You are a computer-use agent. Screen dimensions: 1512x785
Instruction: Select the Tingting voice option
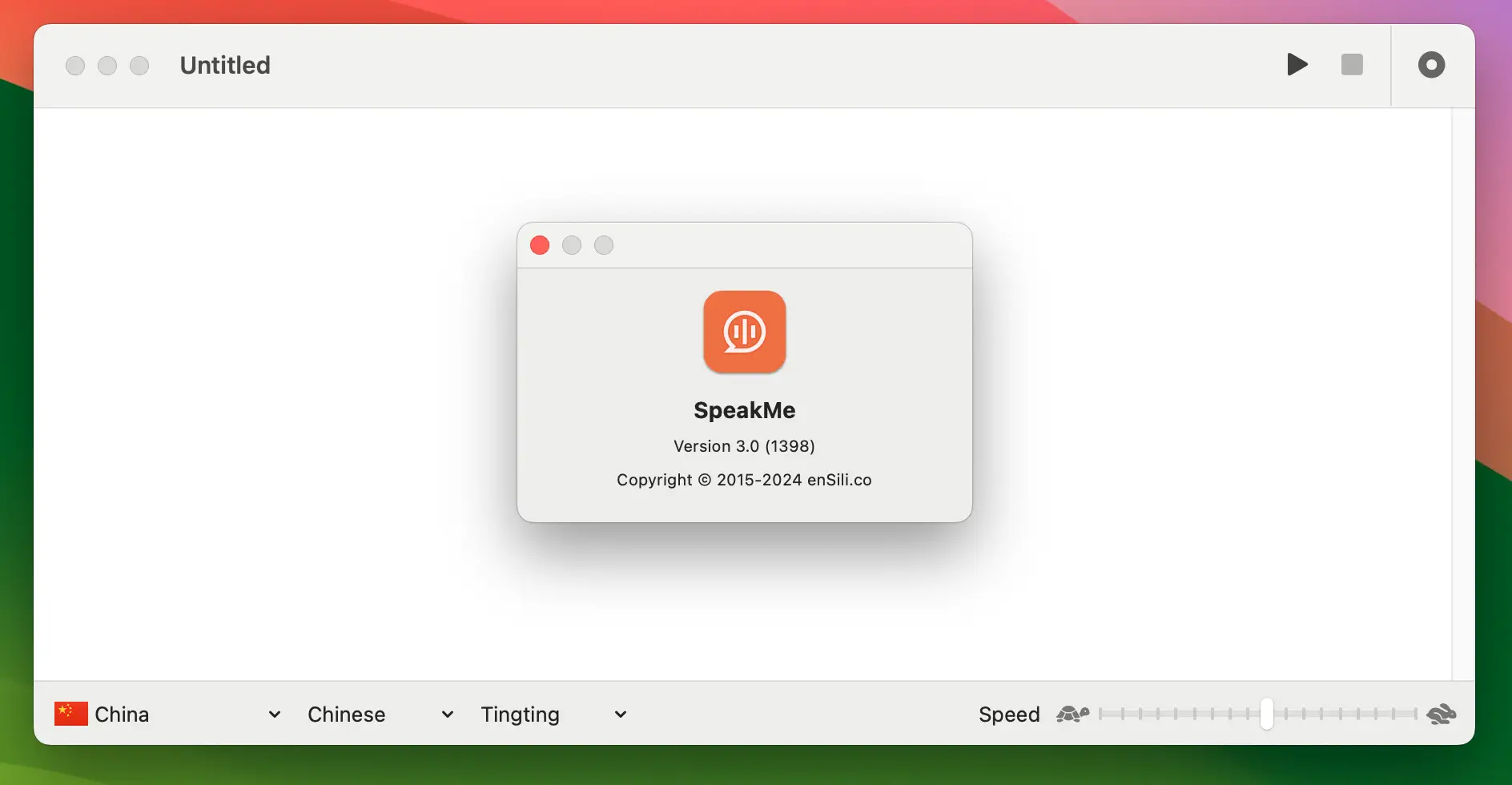pyautogui.click(x=519, y=713)
